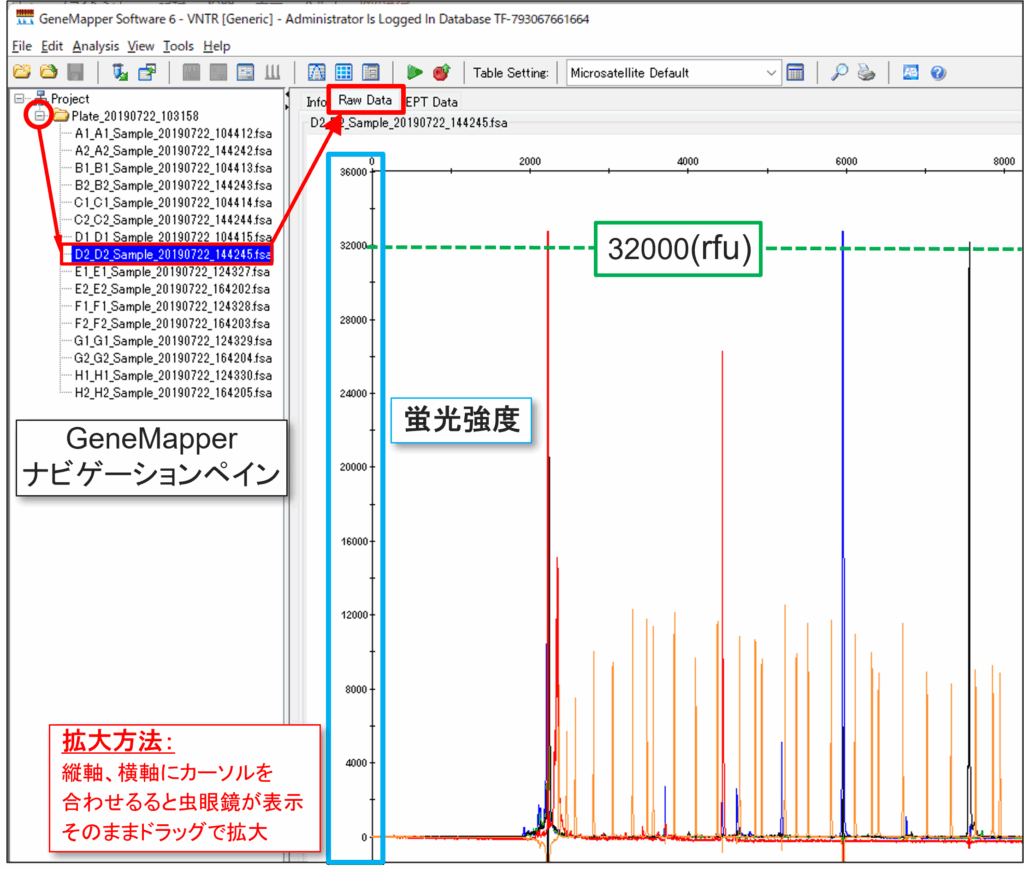1024x869 pixels.
Task: Select sample A1_A1_Sample_20190722_104412.fsa
Action: pos(172,133)
